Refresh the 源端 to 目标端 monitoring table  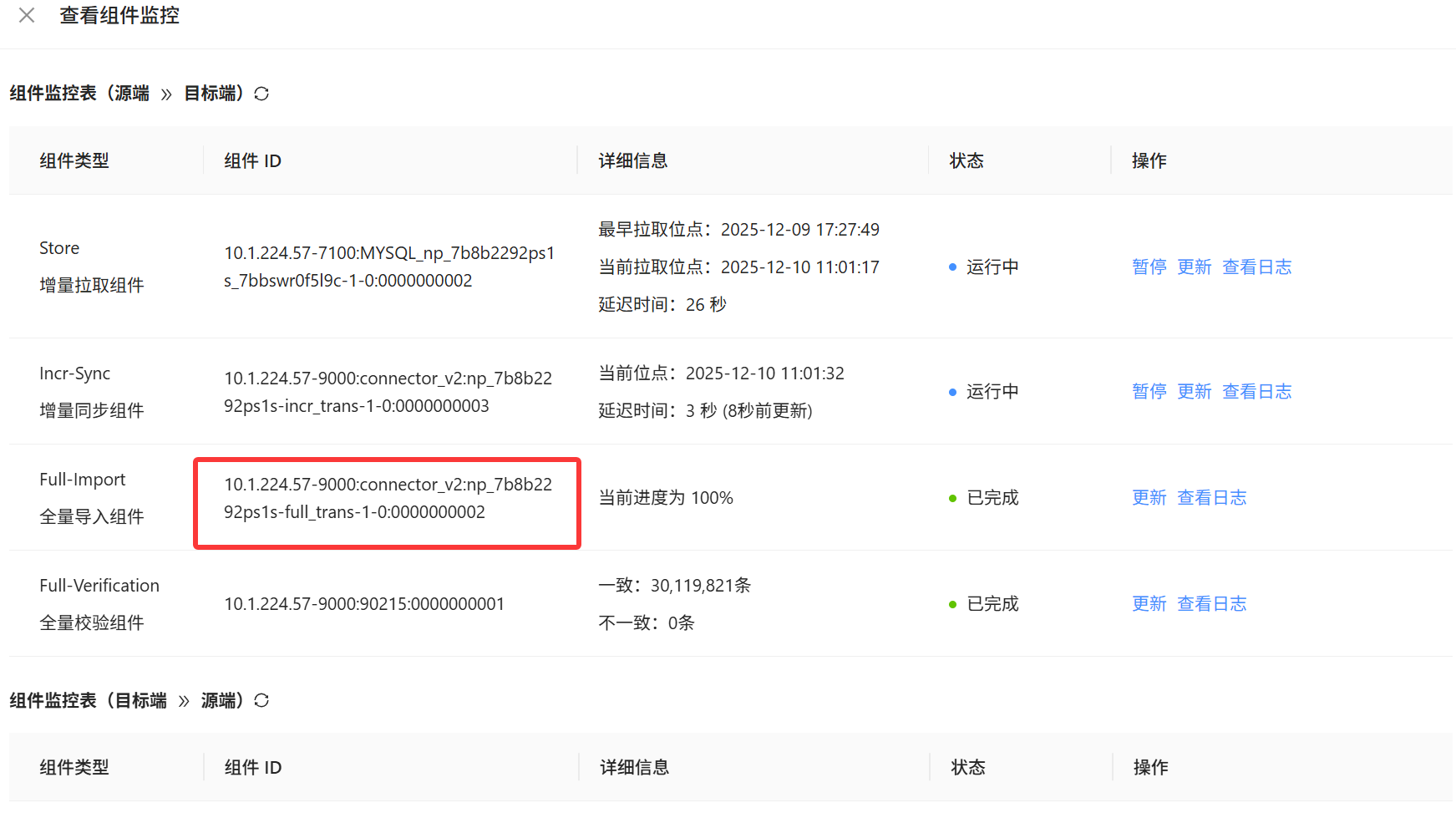[261, 94]
